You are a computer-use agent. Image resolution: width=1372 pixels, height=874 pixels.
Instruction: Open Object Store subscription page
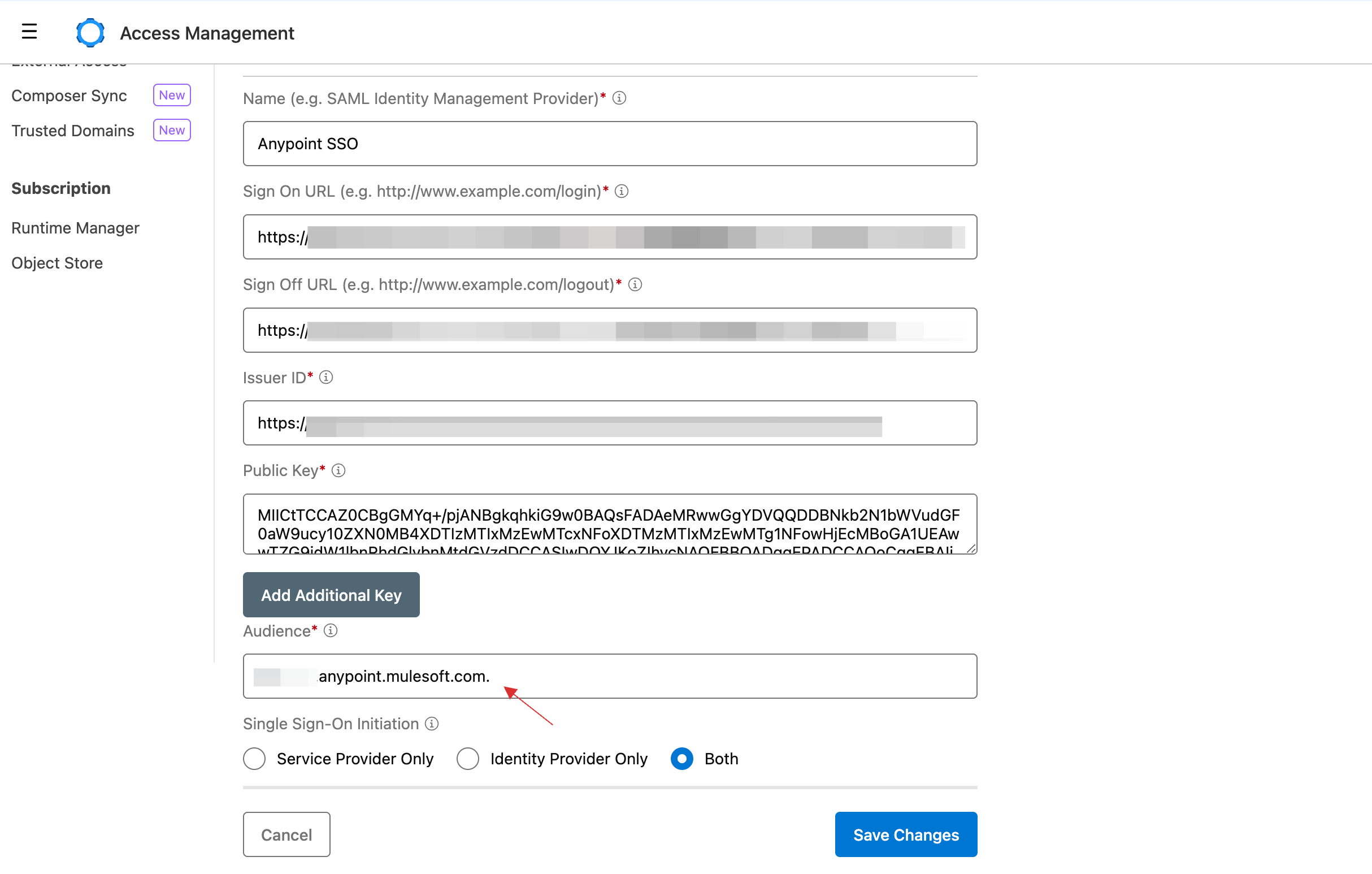pyautogui.click(x=57, y=263)
